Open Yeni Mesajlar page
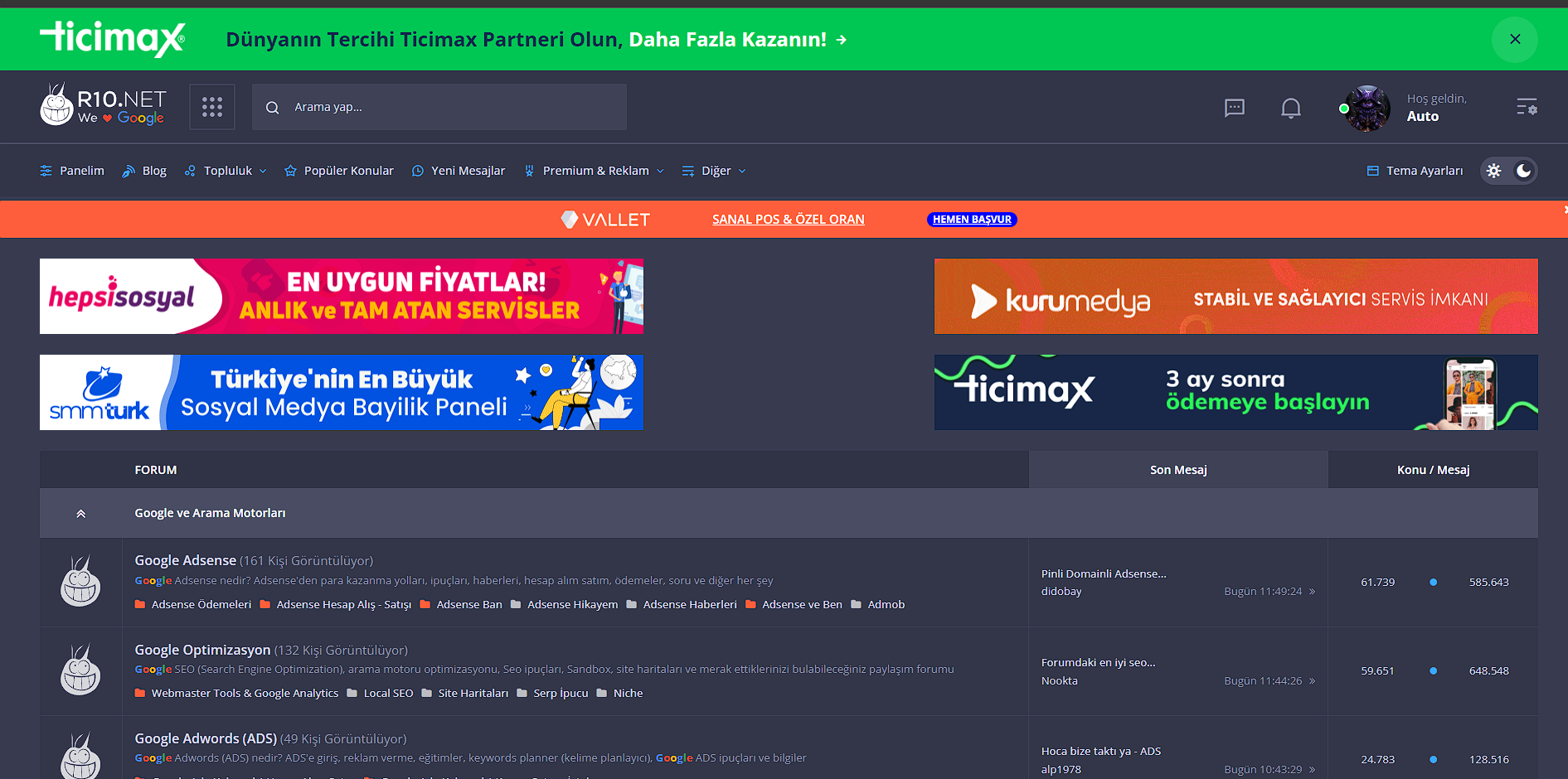Screen dimensions: 1568x779 pyautogui.click(x=459, y=171)
